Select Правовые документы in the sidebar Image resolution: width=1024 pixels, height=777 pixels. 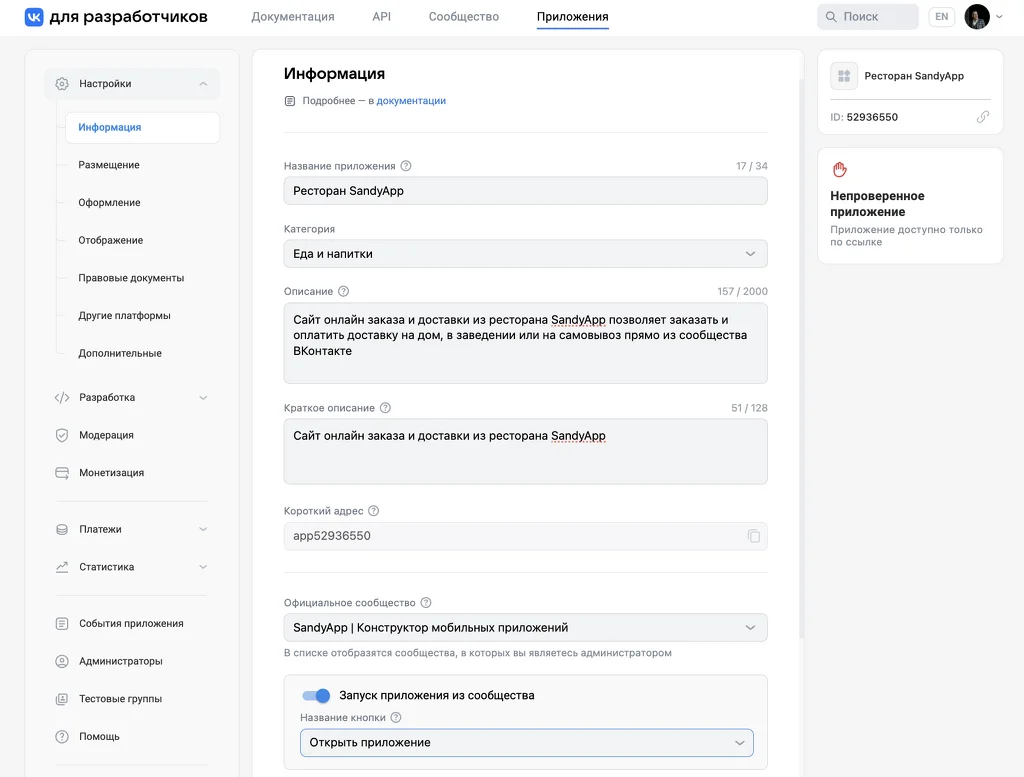point(131,278)
